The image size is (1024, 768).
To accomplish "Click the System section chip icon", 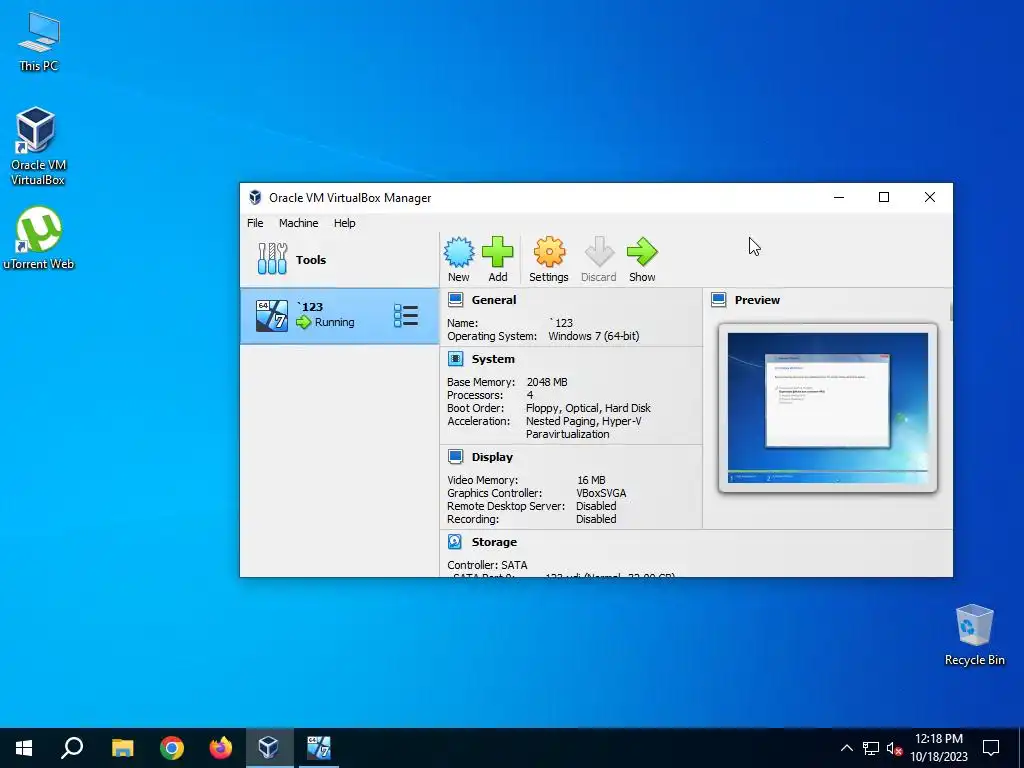I will point(456,359).
